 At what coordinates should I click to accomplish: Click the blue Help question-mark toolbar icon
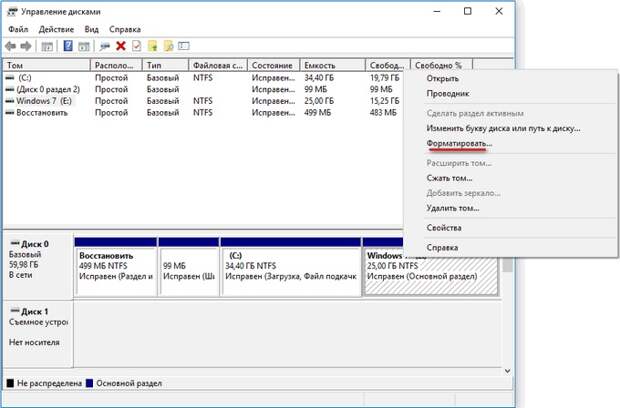[x=68, y=46]
